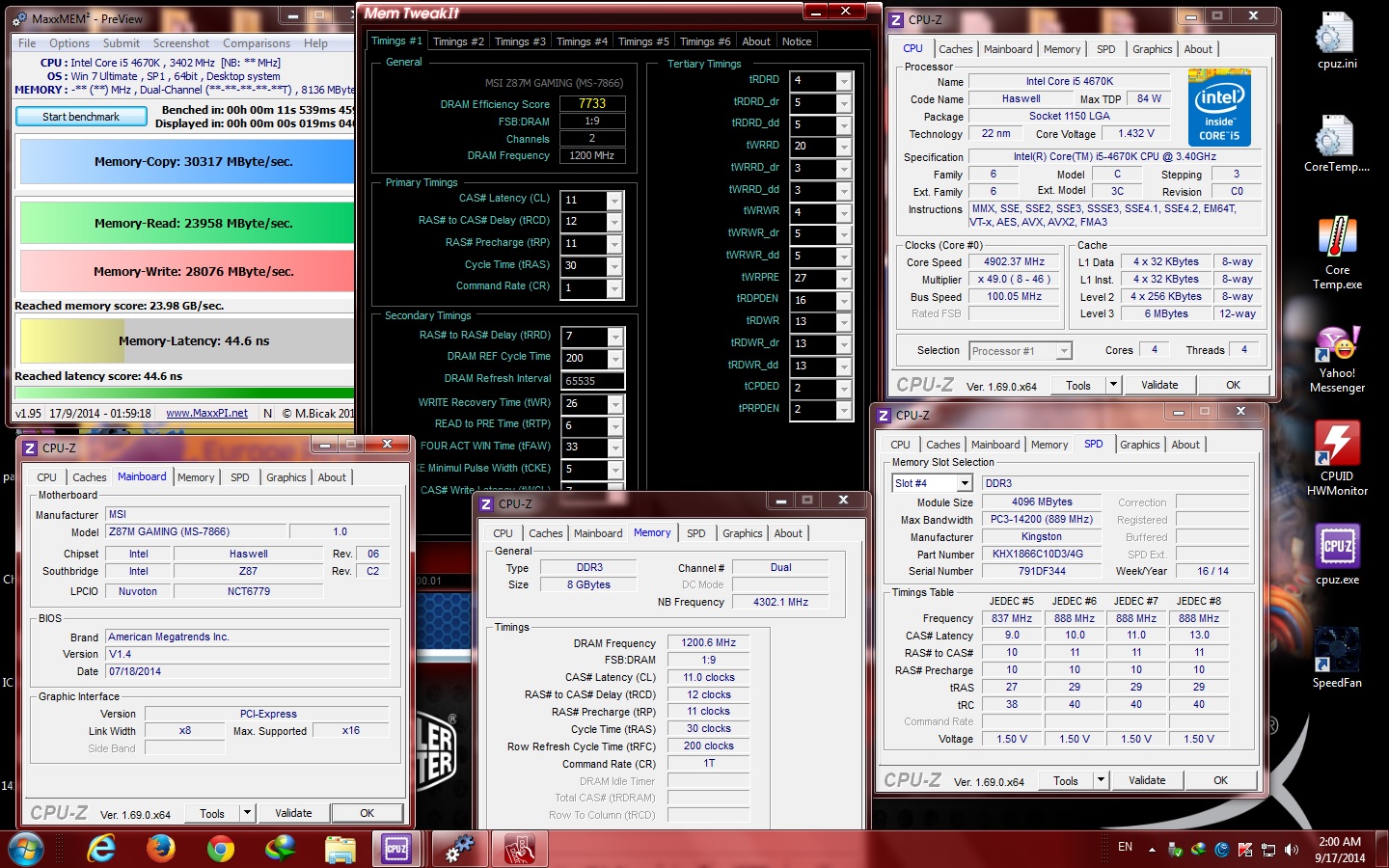
Task: Open RAS# to CAS# Delay (tRCD) dropdown
Action: click(614, 223)
